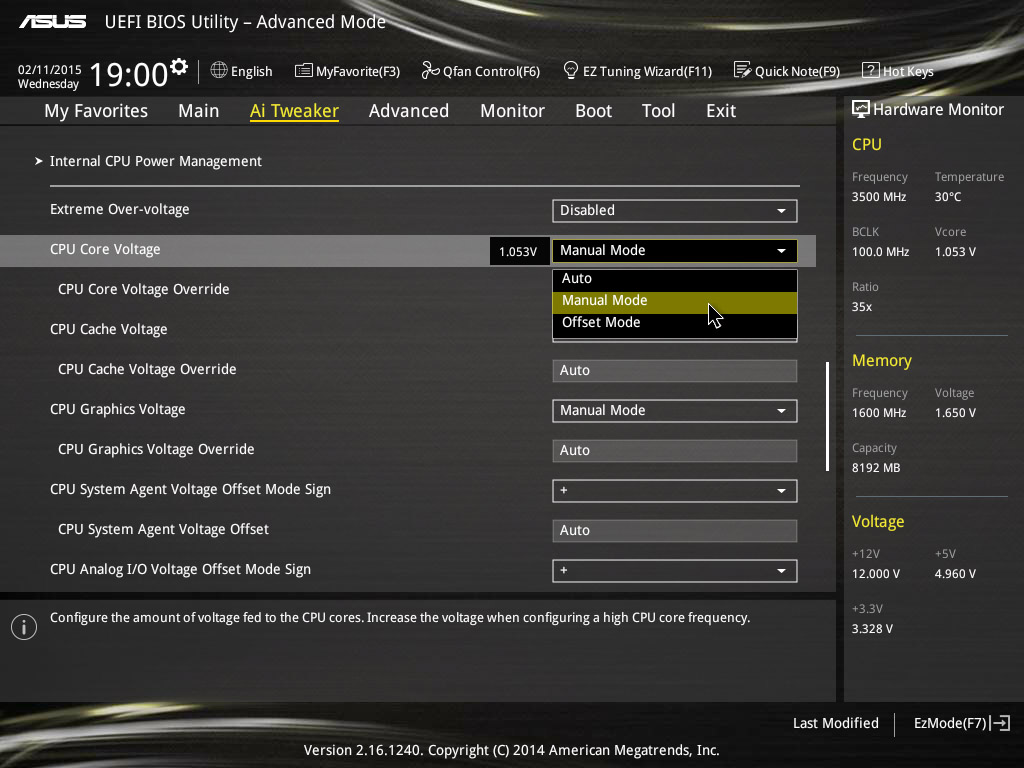Click the Hardware Monitor screen icon
The image size is (1024, 768).
(861, 110)
